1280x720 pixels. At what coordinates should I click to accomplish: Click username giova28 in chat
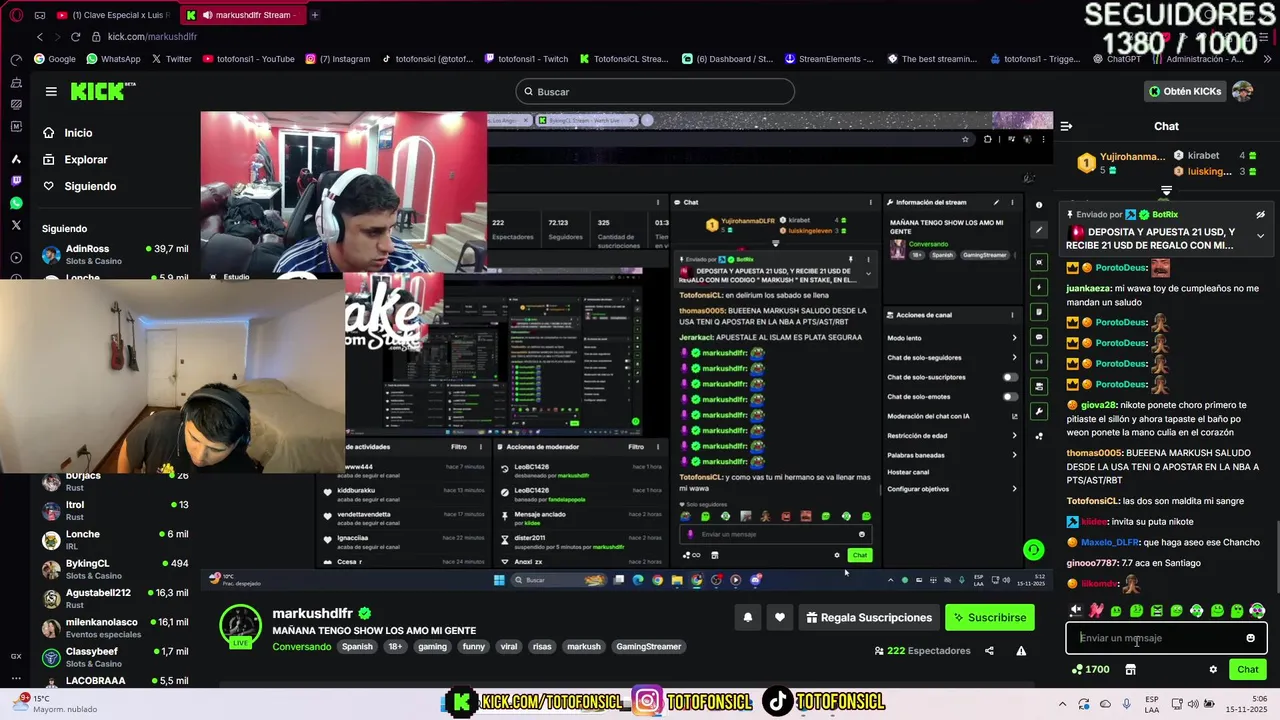click(x=1098, y=405)
